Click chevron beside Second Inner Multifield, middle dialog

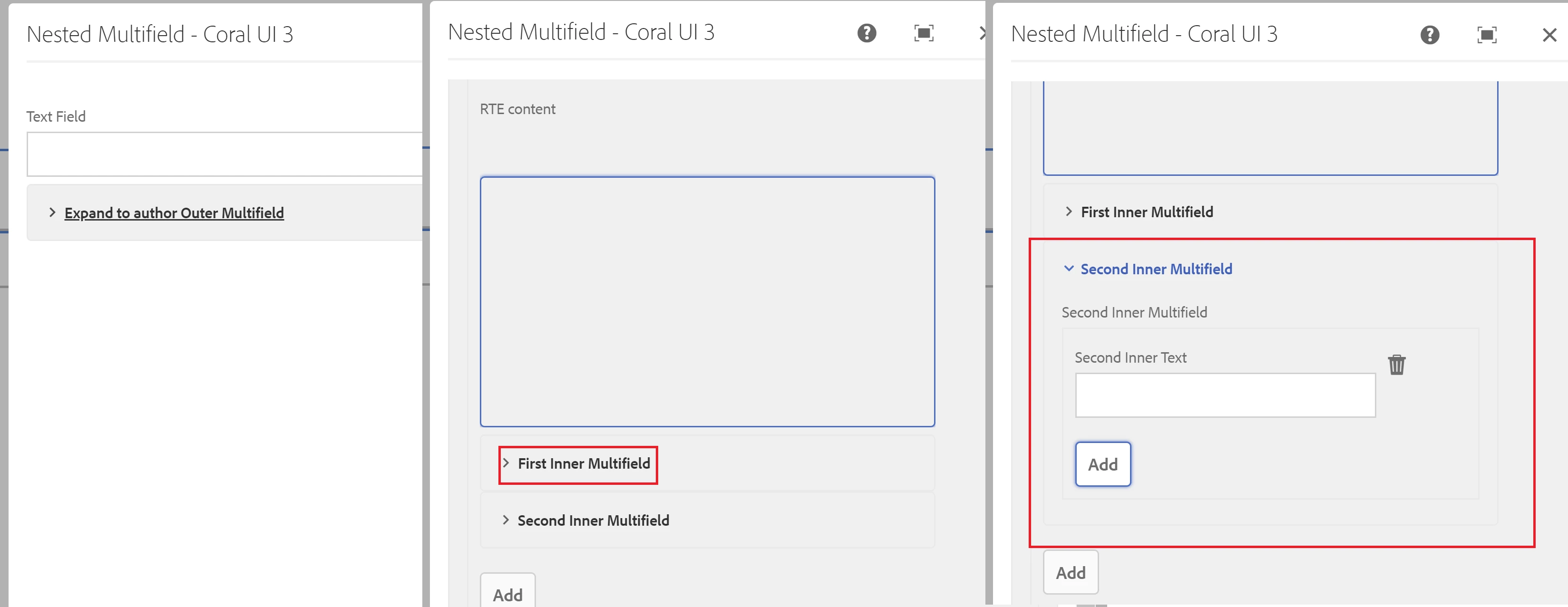click(x=506, y=520)
